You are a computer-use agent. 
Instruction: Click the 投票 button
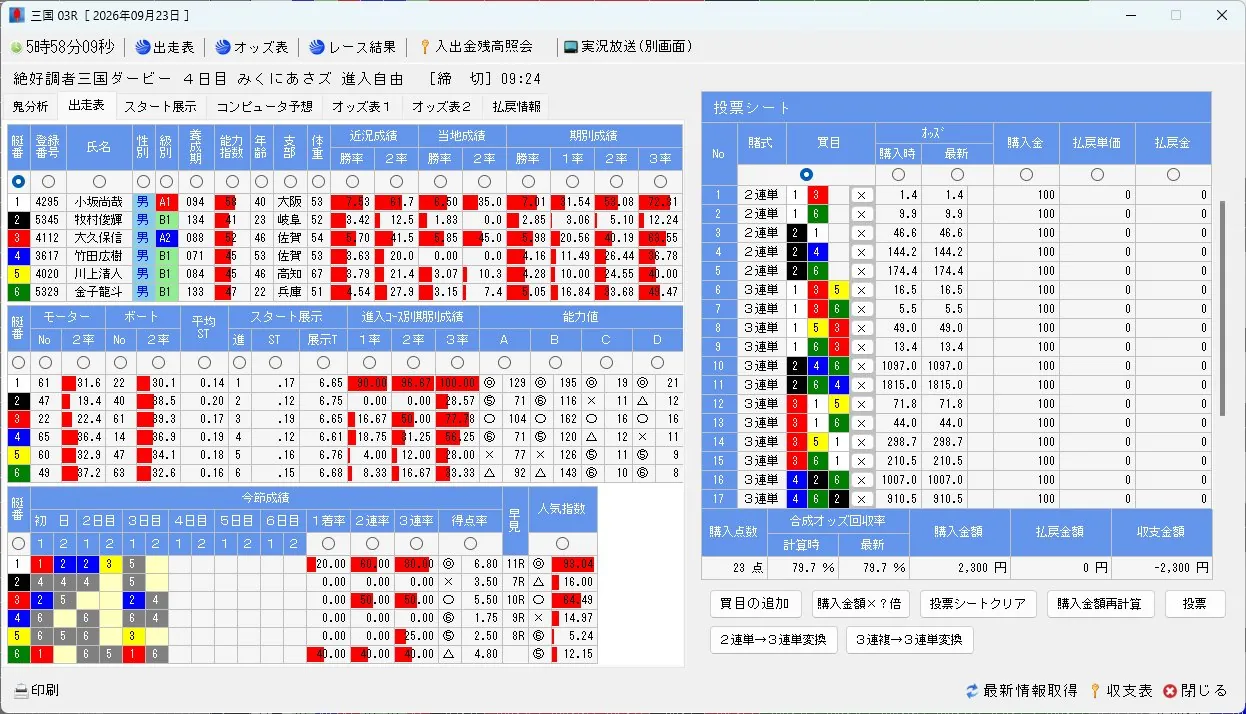coord(1194,604)
